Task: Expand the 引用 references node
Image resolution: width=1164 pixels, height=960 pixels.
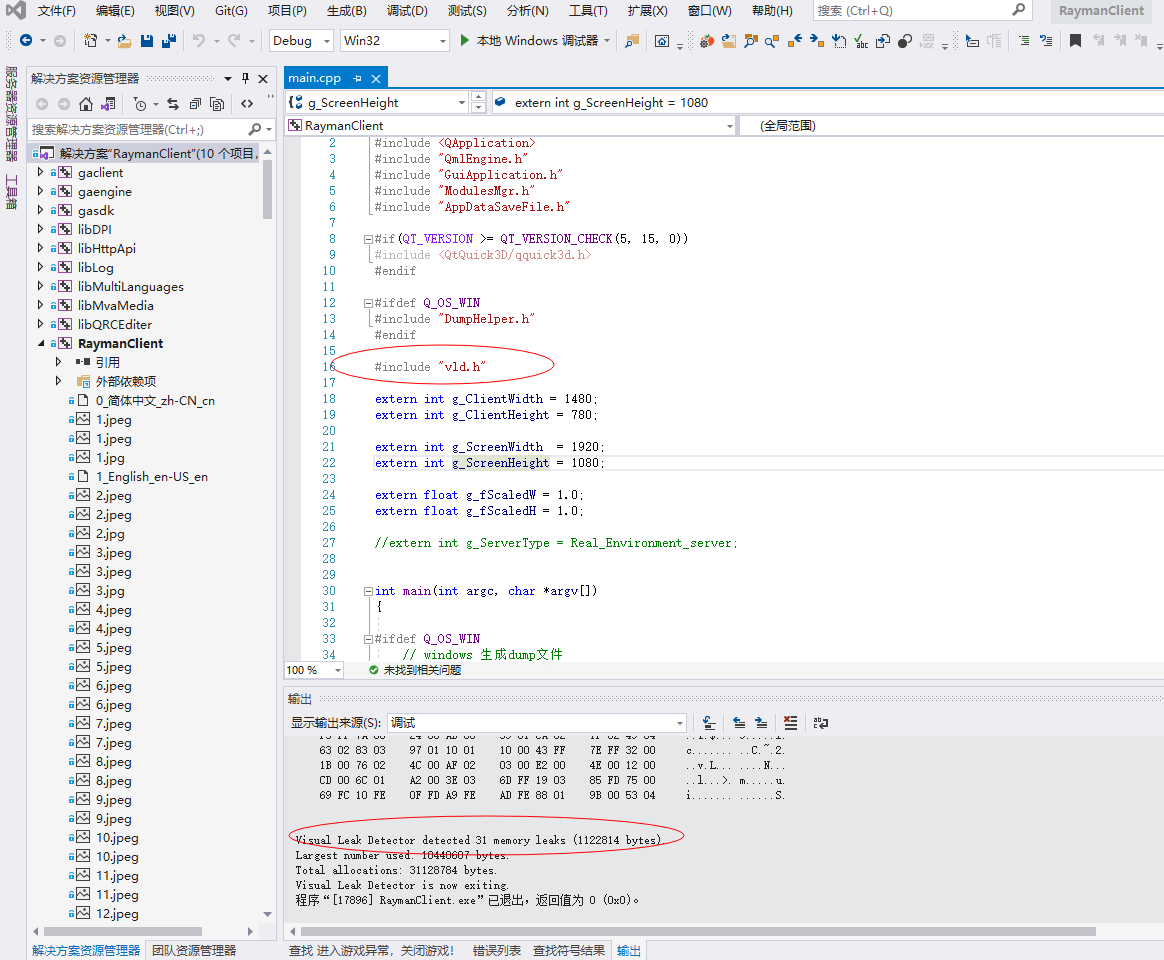Action: pyautogui.click(x=58, y=362)
